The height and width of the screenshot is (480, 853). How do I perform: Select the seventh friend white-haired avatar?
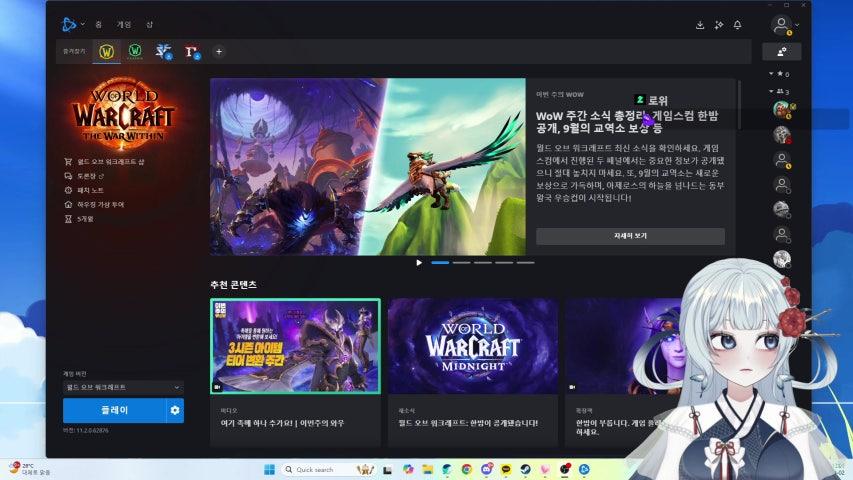click(x=782, y=259)
